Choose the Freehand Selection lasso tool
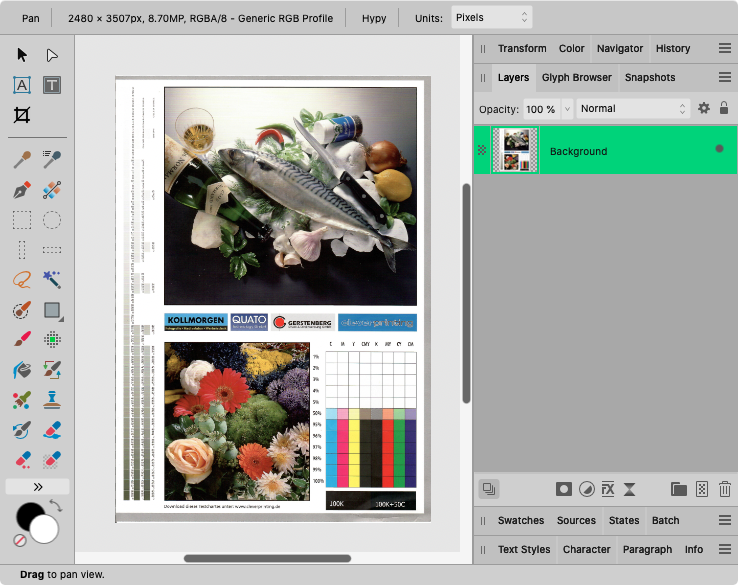 pyautogui.click(x=22, y=280)
